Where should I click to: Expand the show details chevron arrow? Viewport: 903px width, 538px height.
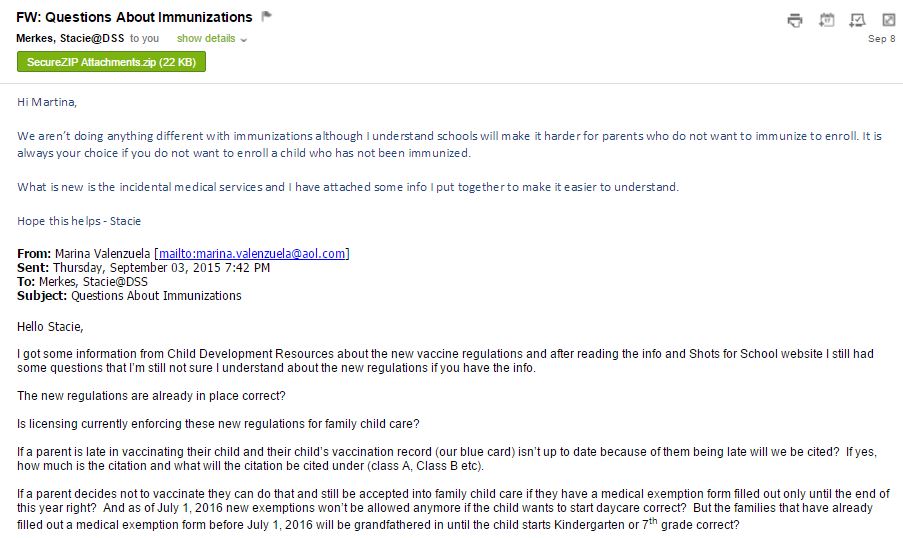click(x=244, y=40)
